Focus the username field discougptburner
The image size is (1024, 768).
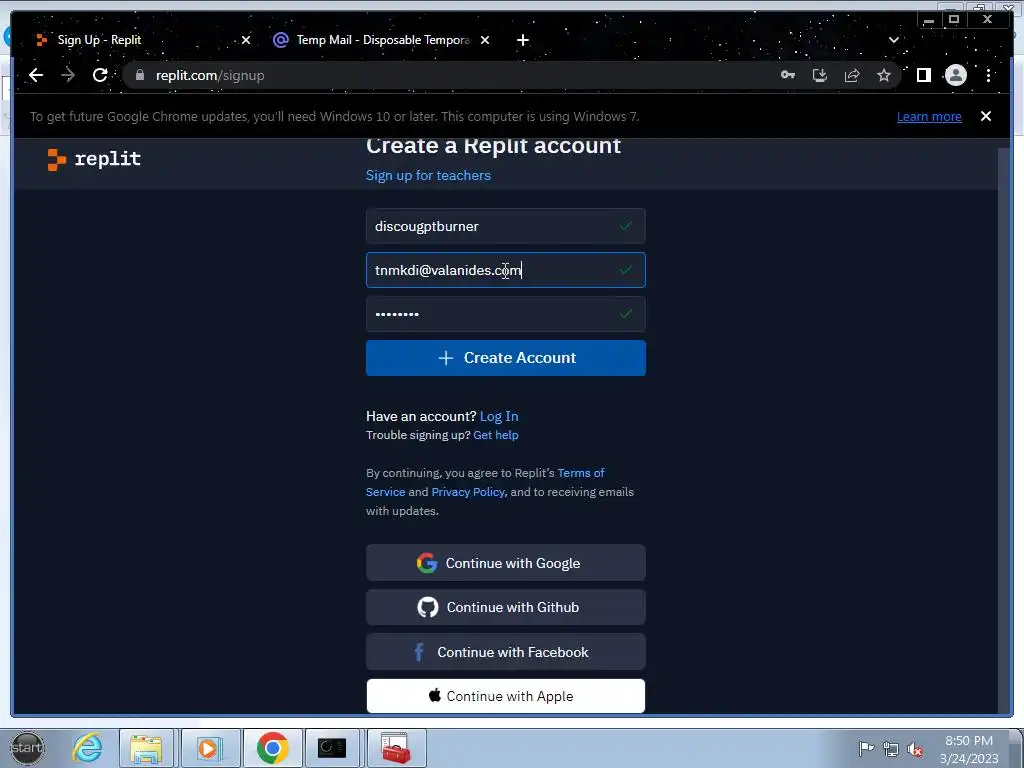click(x=505, y=226)
